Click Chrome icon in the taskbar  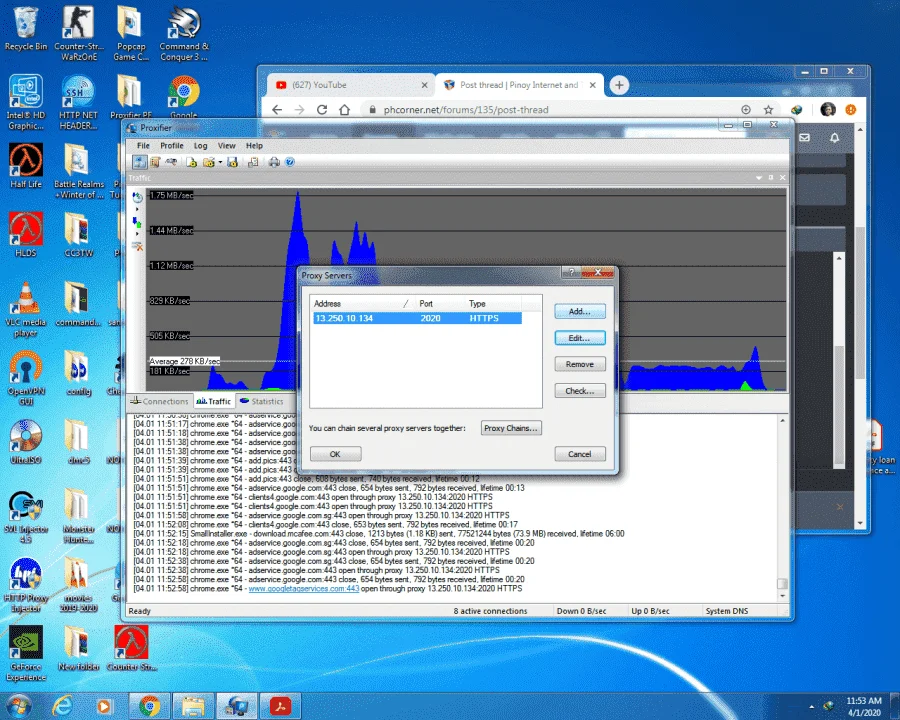coord(149,706)
